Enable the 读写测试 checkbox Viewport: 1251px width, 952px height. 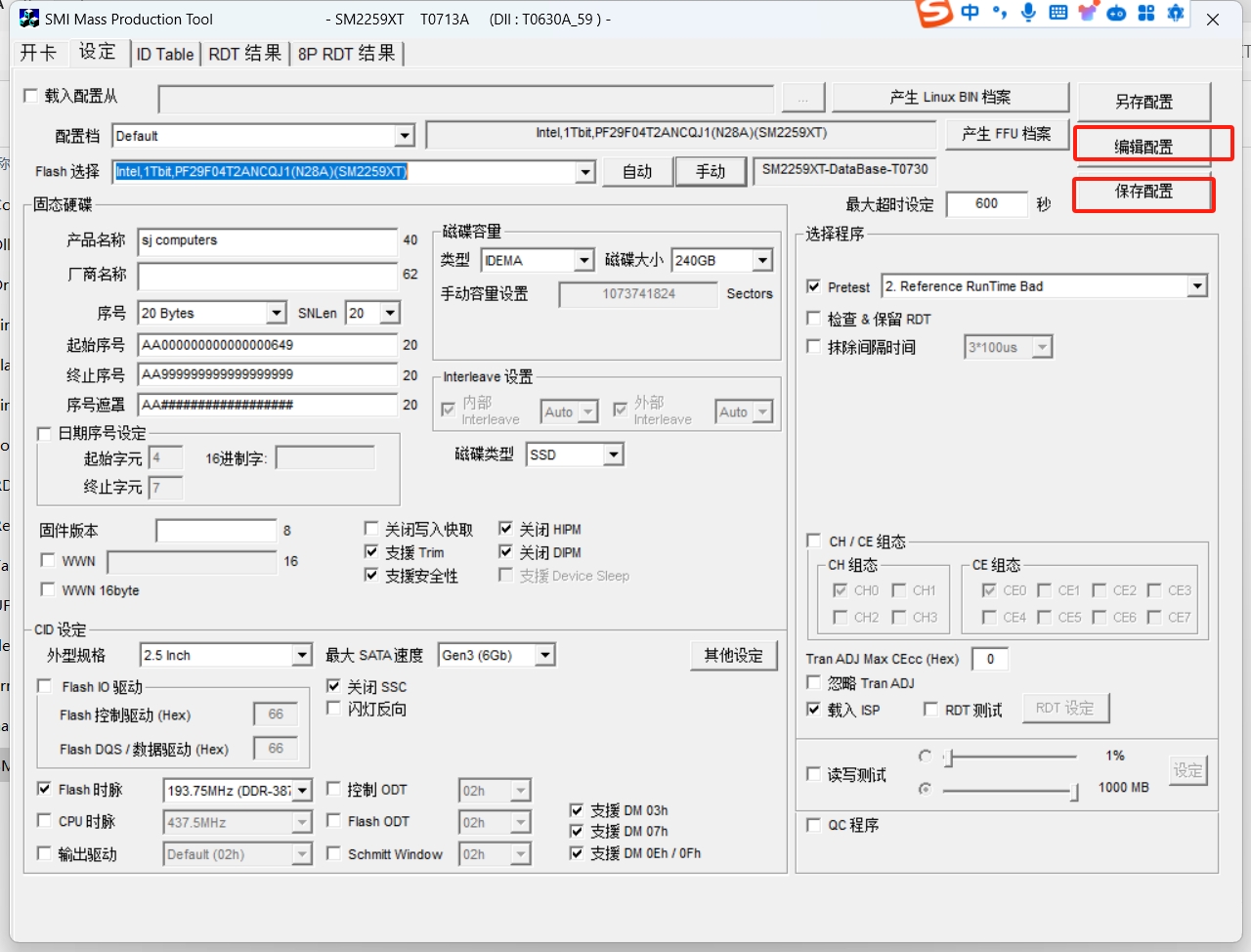[x=813, y=774]
